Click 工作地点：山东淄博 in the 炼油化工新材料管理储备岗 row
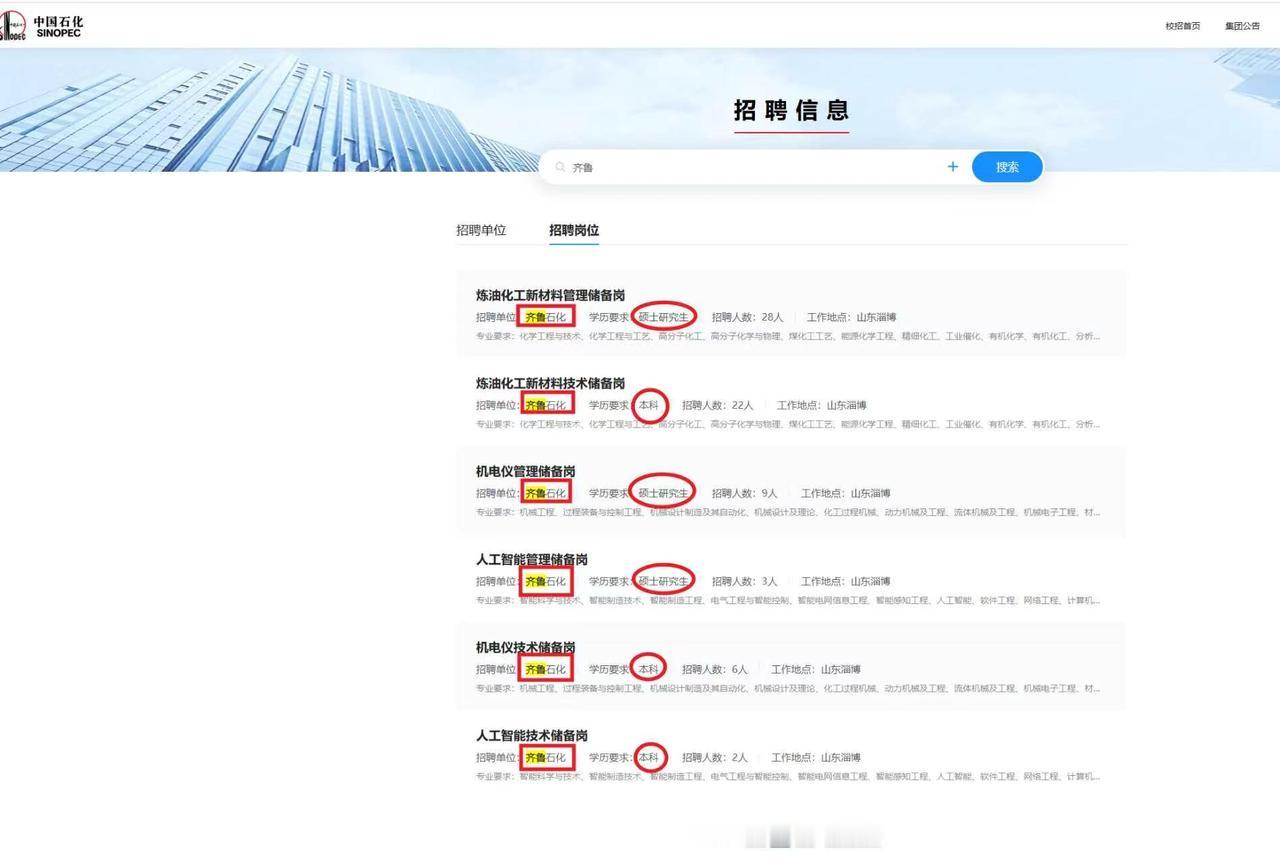 pos(851,317)
